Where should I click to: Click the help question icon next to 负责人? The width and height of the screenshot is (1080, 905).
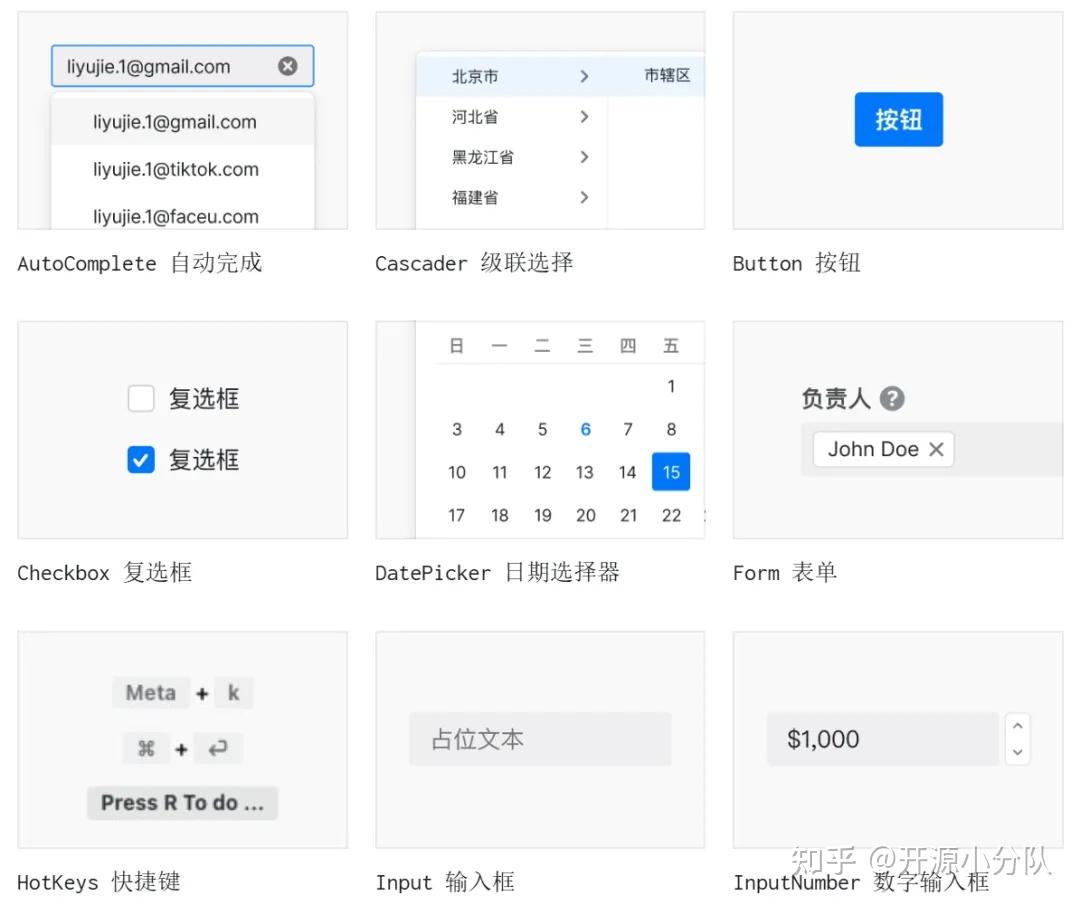pyautogui.click(x=891, y=398)
